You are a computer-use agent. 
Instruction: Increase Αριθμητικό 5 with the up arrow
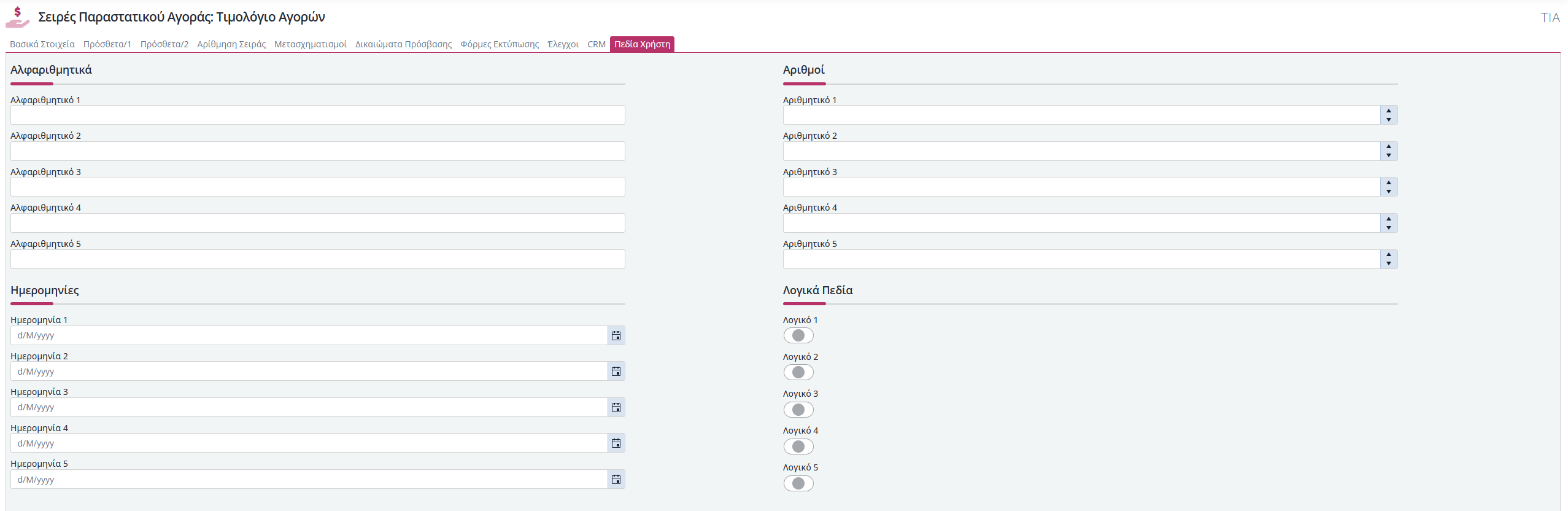coord(1389,255)
